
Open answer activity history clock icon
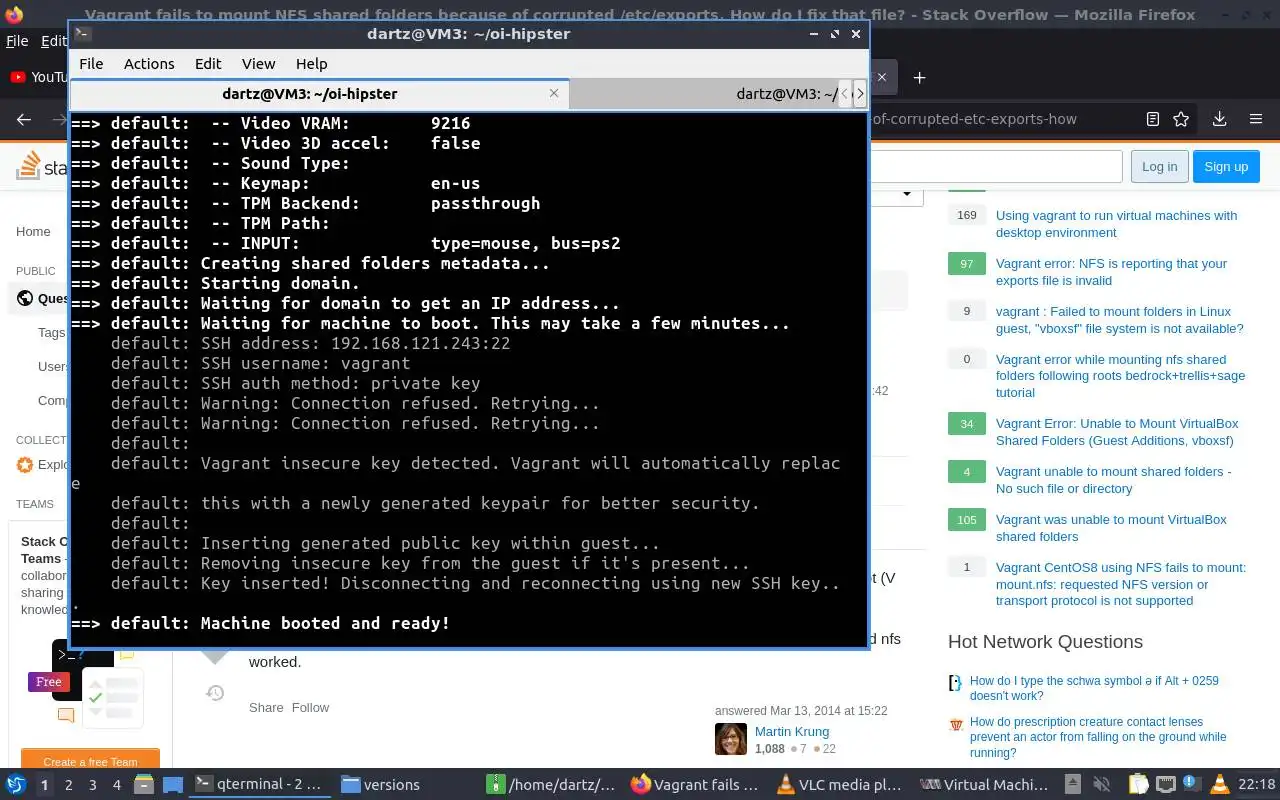215,692
